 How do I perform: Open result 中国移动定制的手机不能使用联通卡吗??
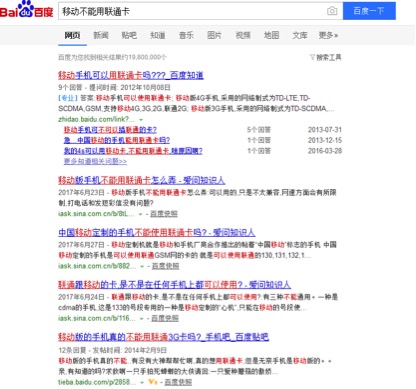(x=157, y=232)
